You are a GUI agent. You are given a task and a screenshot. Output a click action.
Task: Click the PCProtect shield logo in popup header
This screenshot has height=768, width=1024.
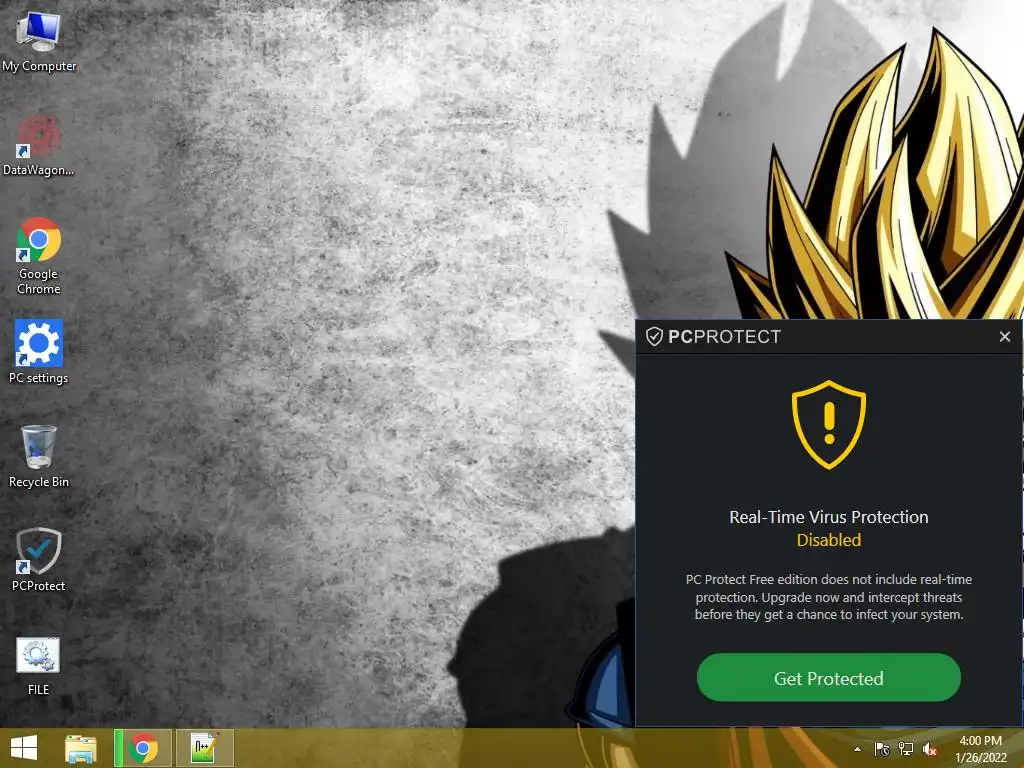[654, 336]
